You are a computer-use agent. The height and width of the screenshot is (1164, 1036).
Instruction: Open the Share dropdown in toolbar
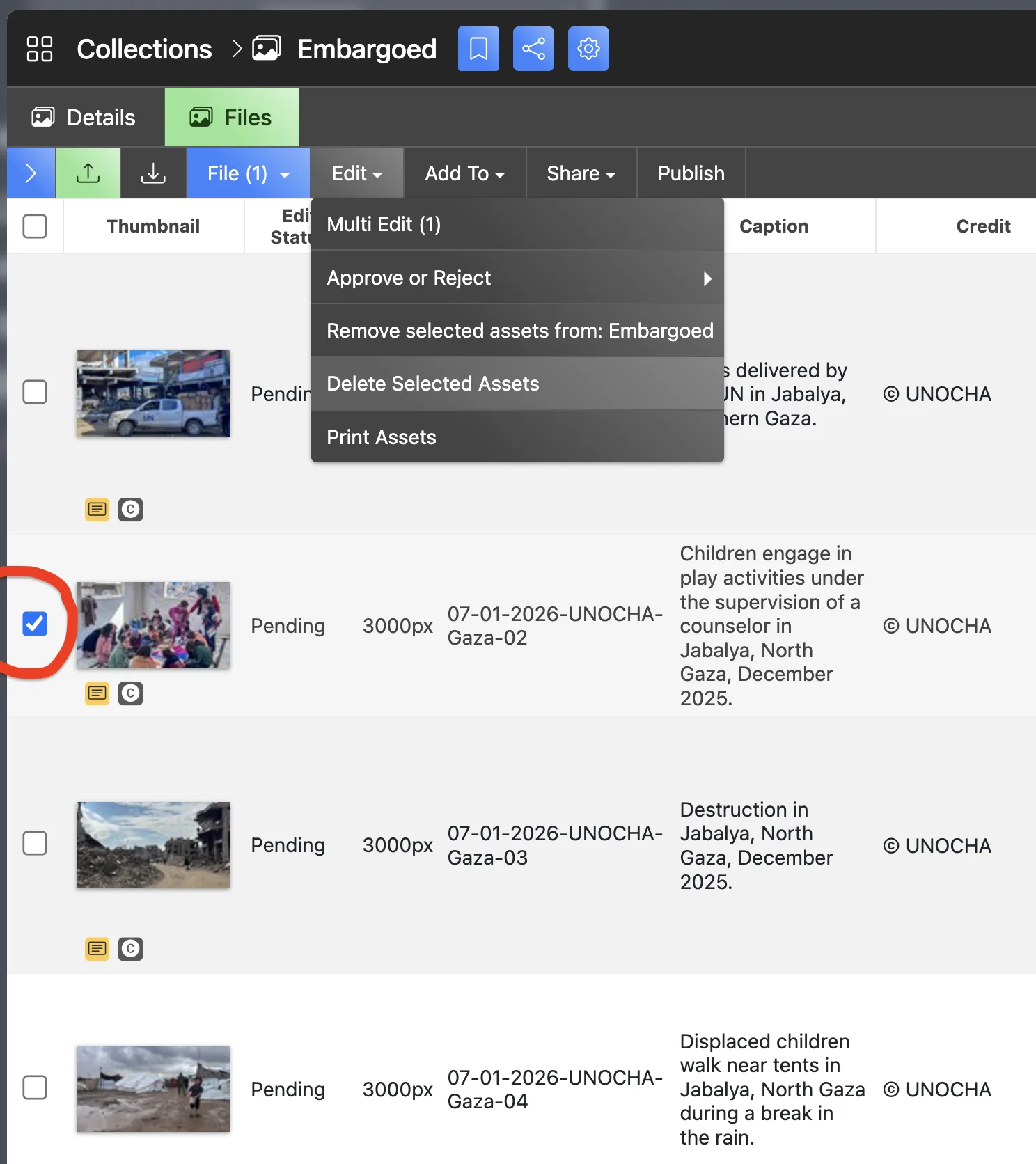click(x=581, y=173)
